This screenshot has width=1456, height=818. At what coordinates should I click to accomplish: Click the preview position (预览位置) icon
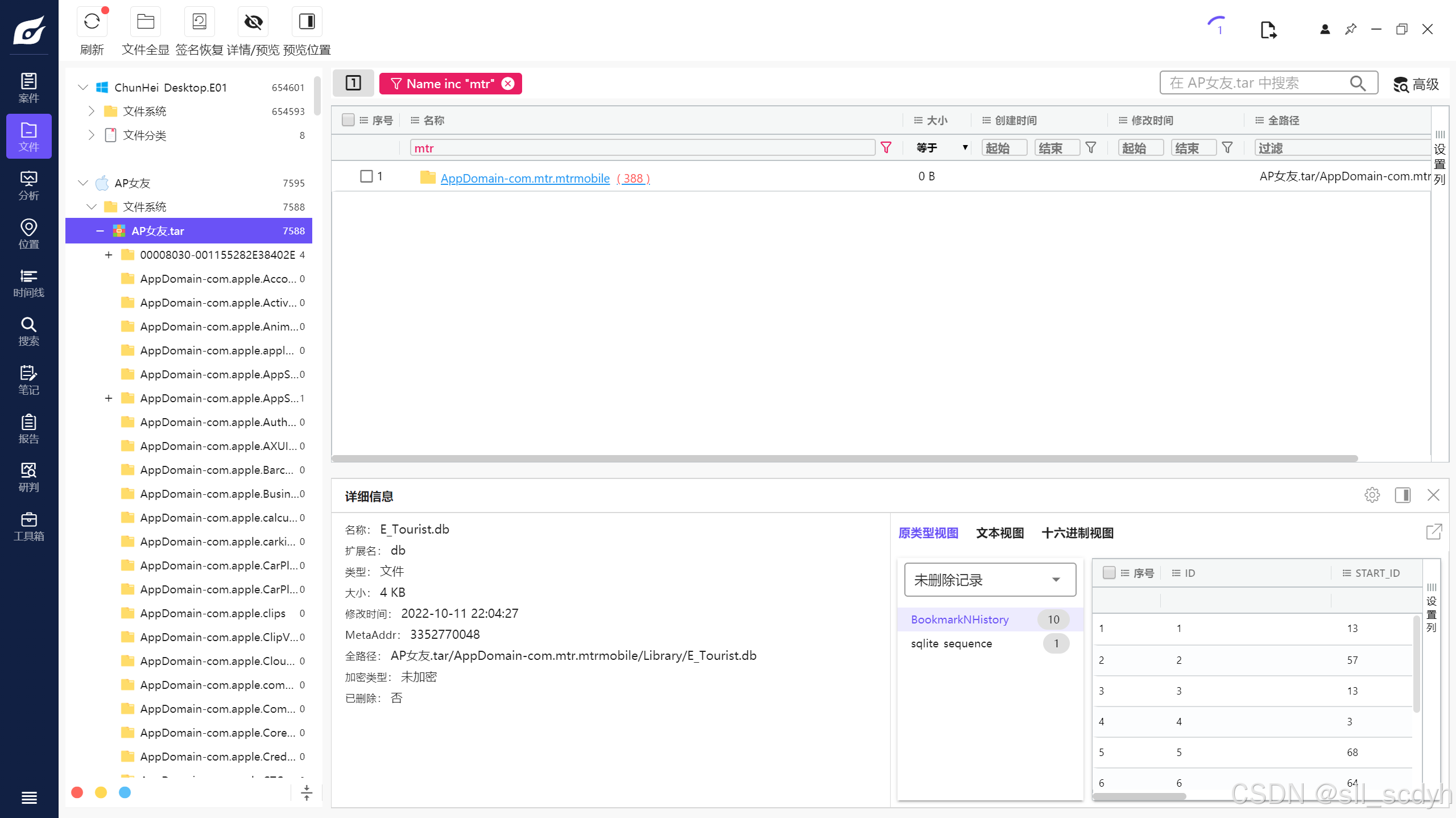coord(307,22)
